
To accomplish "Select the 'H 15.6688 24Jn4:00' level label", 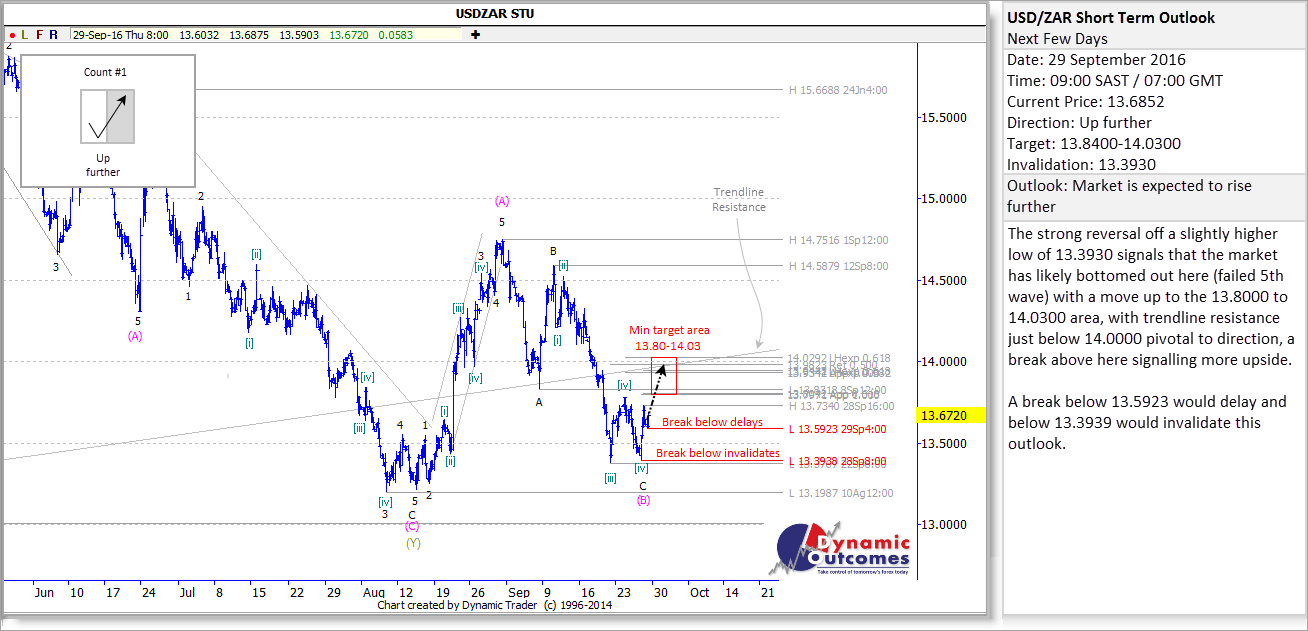I will [837, 90].
